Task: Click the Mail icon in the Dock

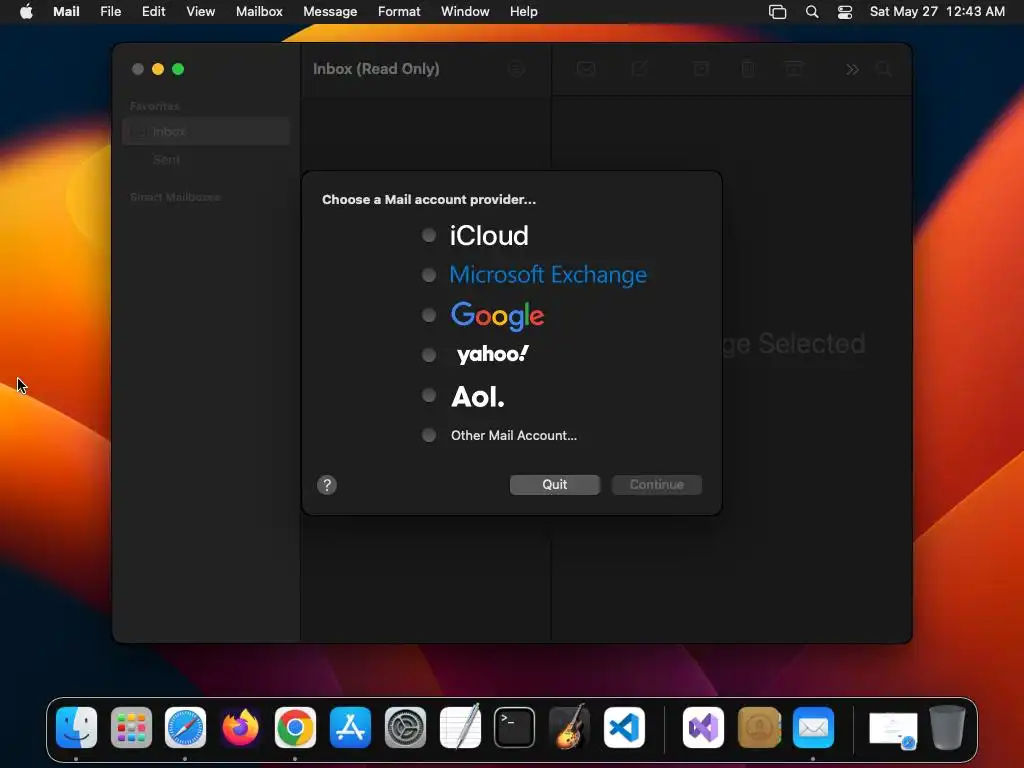Action: [813, 728]
